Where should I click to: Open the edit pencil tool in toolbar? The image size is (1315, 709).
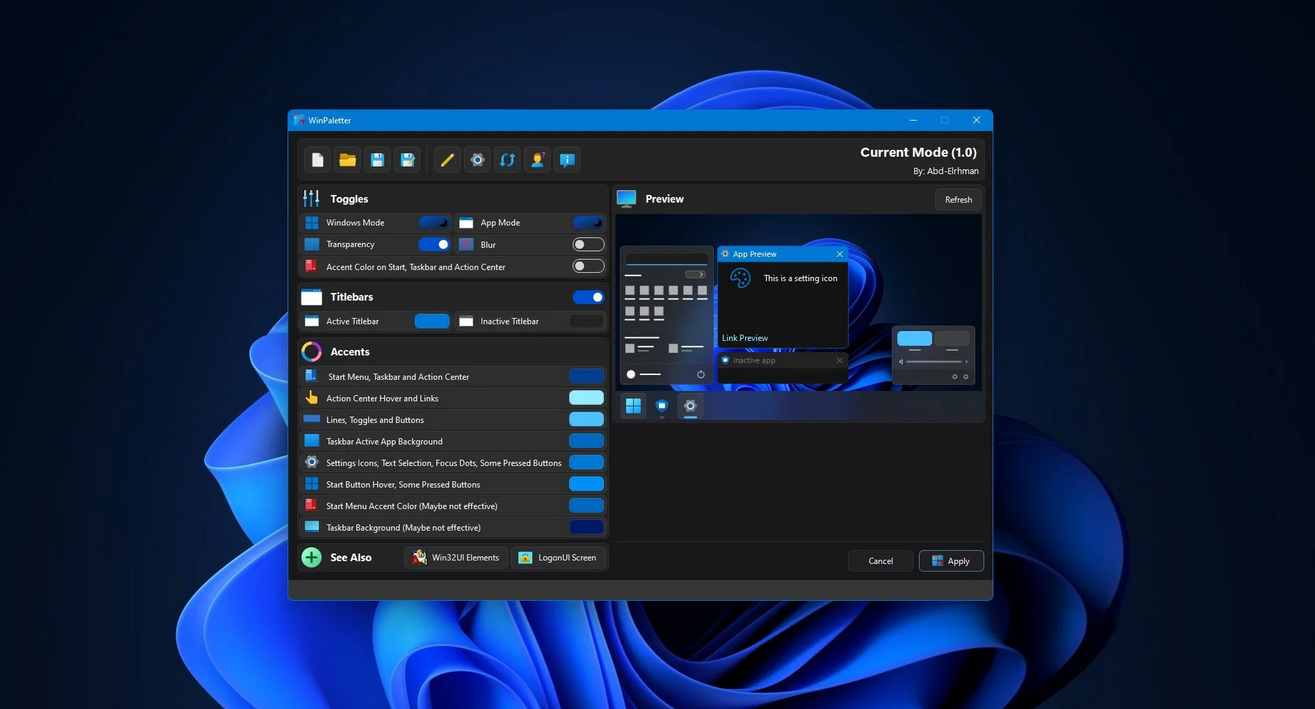click(x=447, y=160)
